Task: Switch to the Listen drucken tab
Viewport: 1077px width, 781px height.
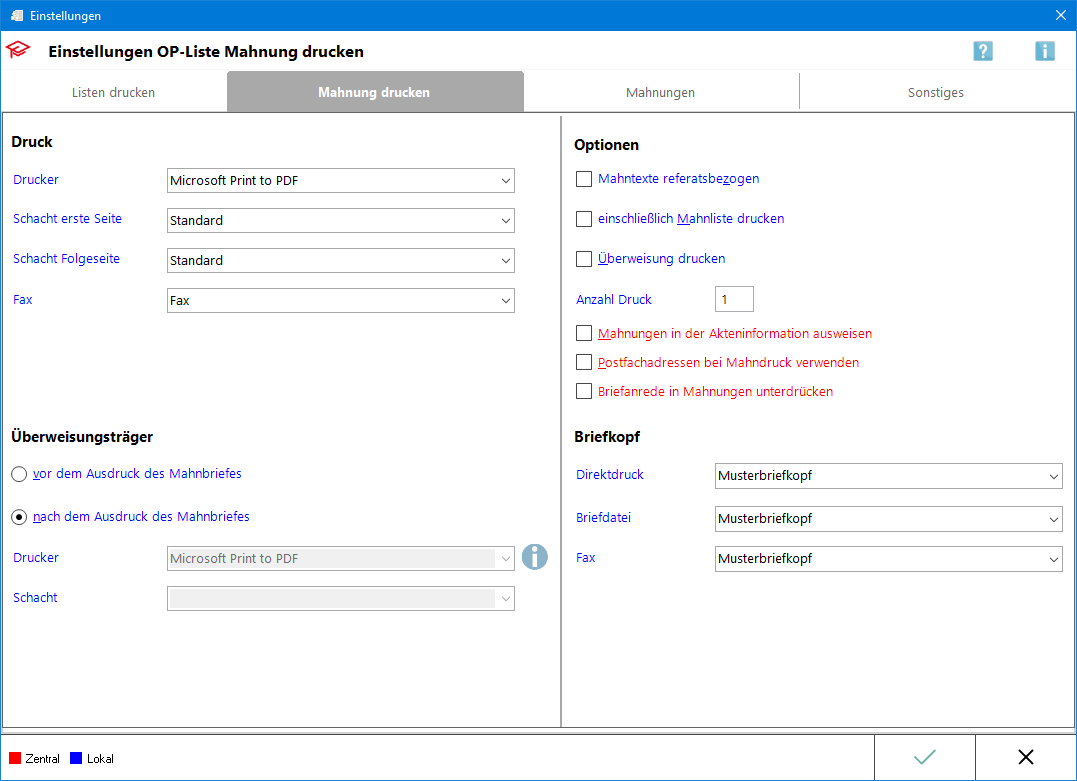Action: [113, 93]
